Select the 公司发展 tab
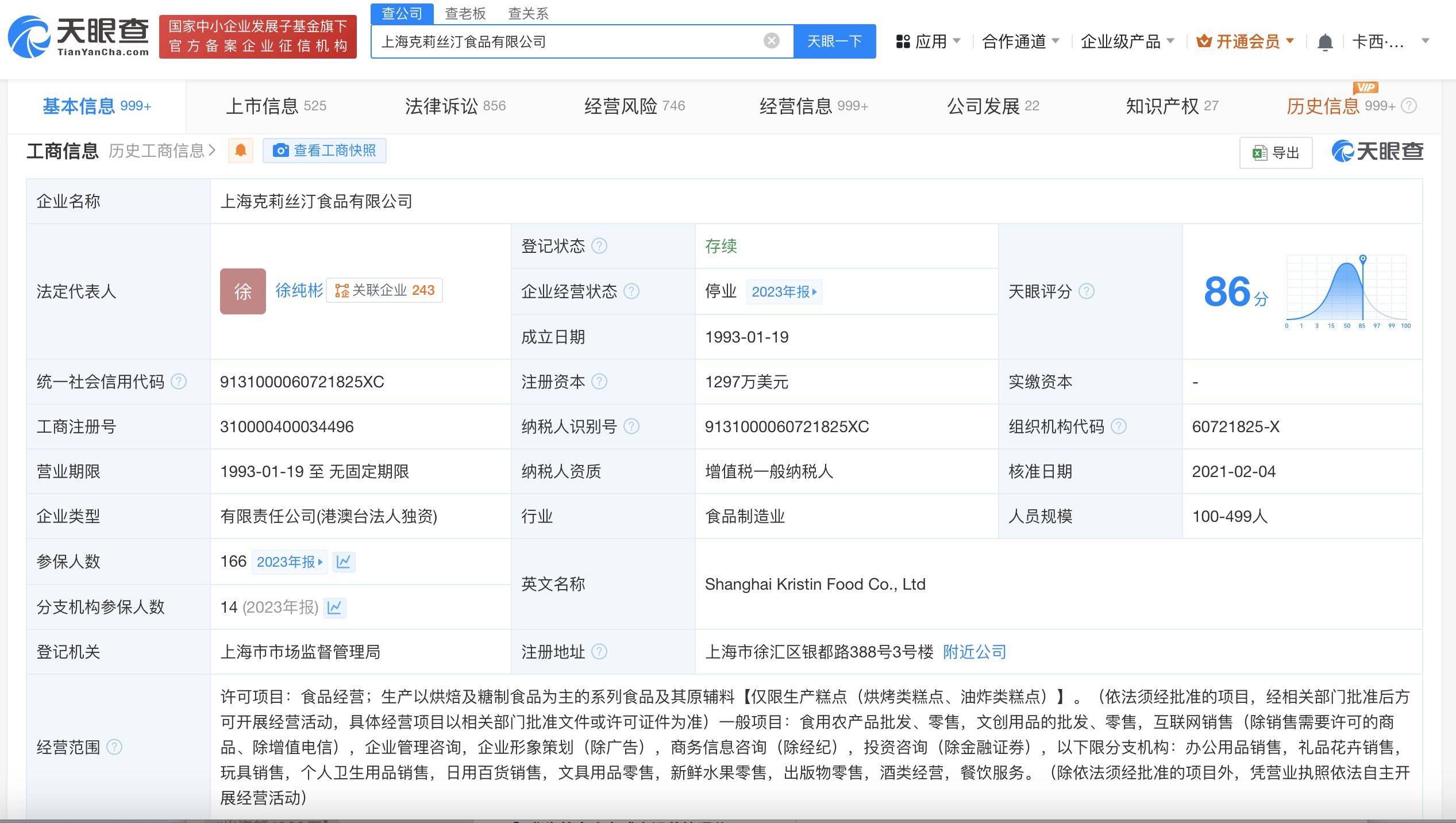 (993, 106)
